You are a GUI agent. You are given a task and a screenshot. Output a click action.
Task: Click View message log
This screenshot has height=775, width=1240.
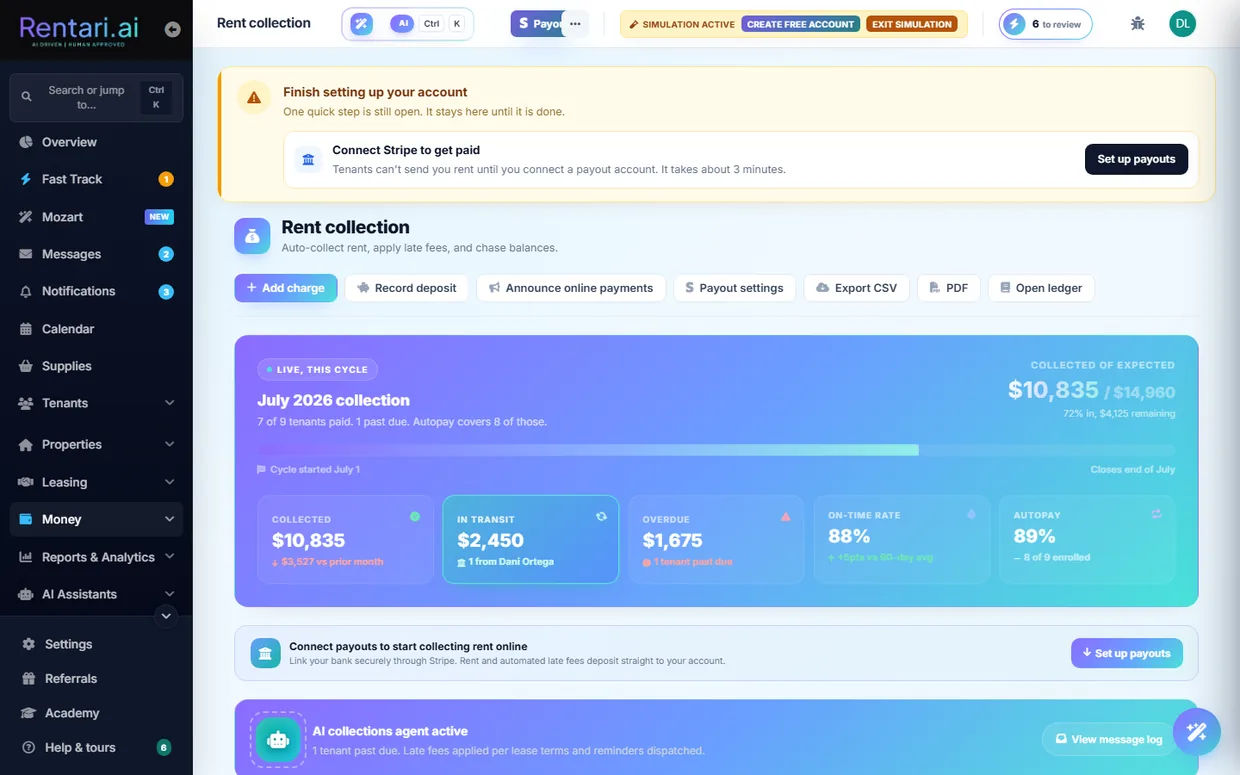[x=1108, y=739]
